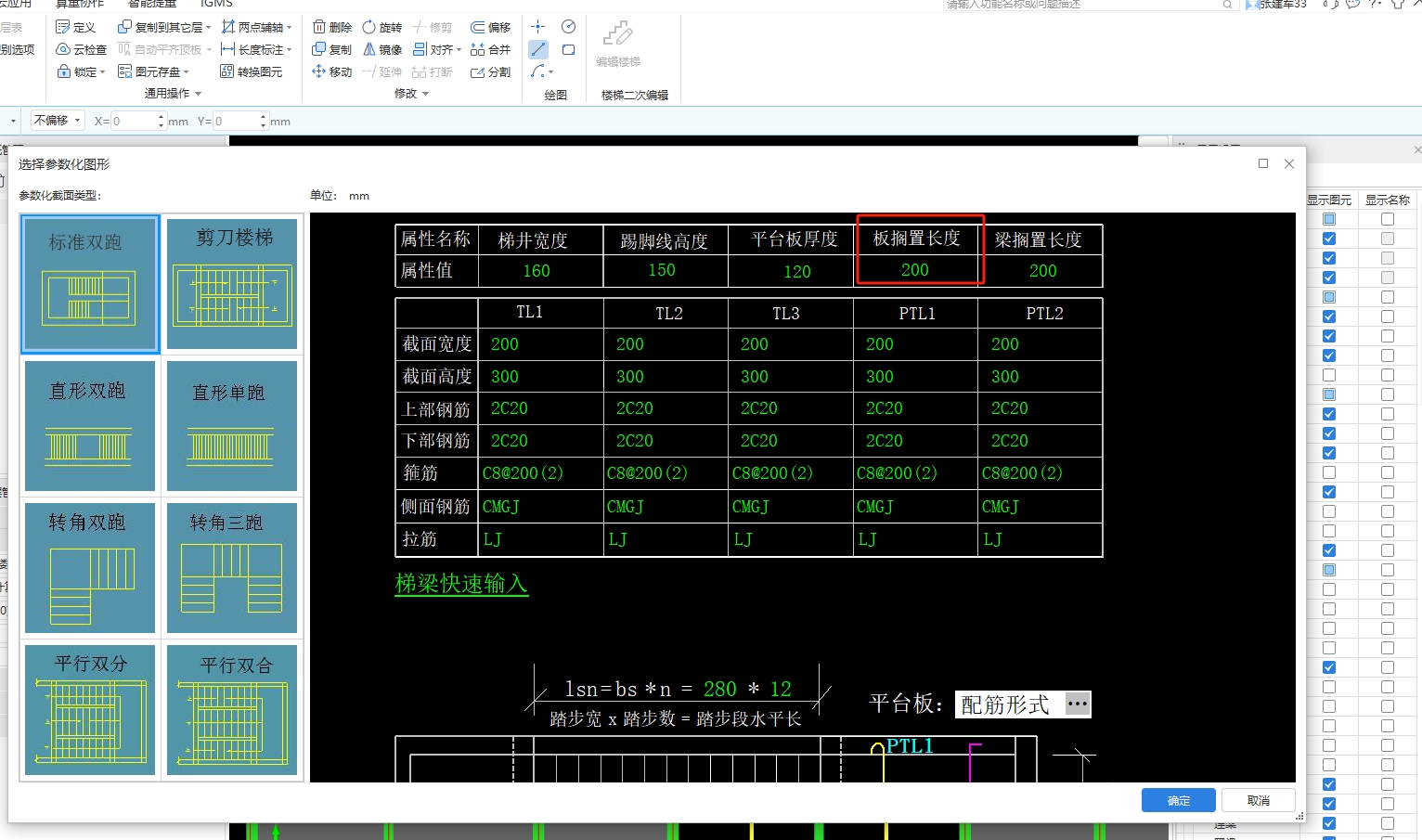The image size is (1422, 840).
Task: Click the search magnifier icon at top
Action: pos(1227,5)
